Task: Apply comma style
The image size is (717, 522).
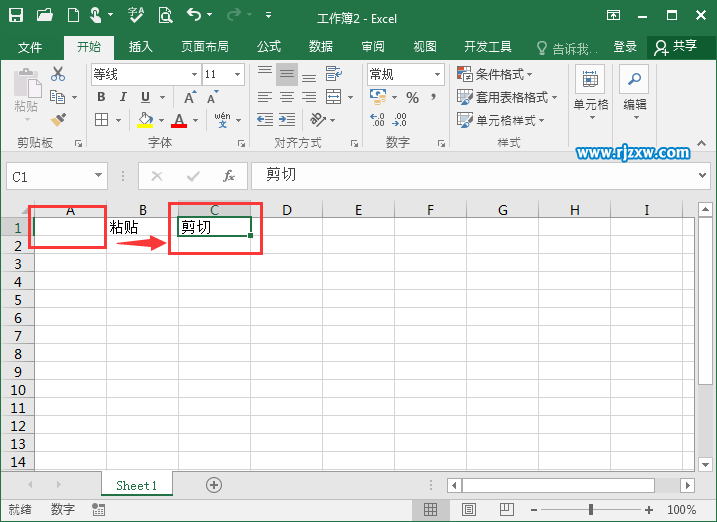Action: point(433,97)
